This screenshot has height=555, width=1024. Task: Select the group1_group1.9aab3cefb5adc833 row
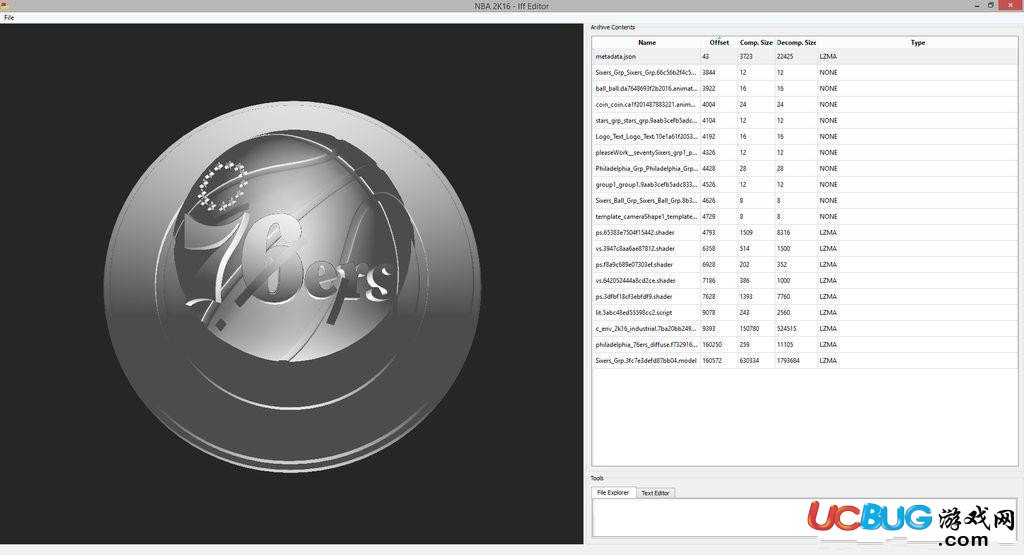pos(805,185)
